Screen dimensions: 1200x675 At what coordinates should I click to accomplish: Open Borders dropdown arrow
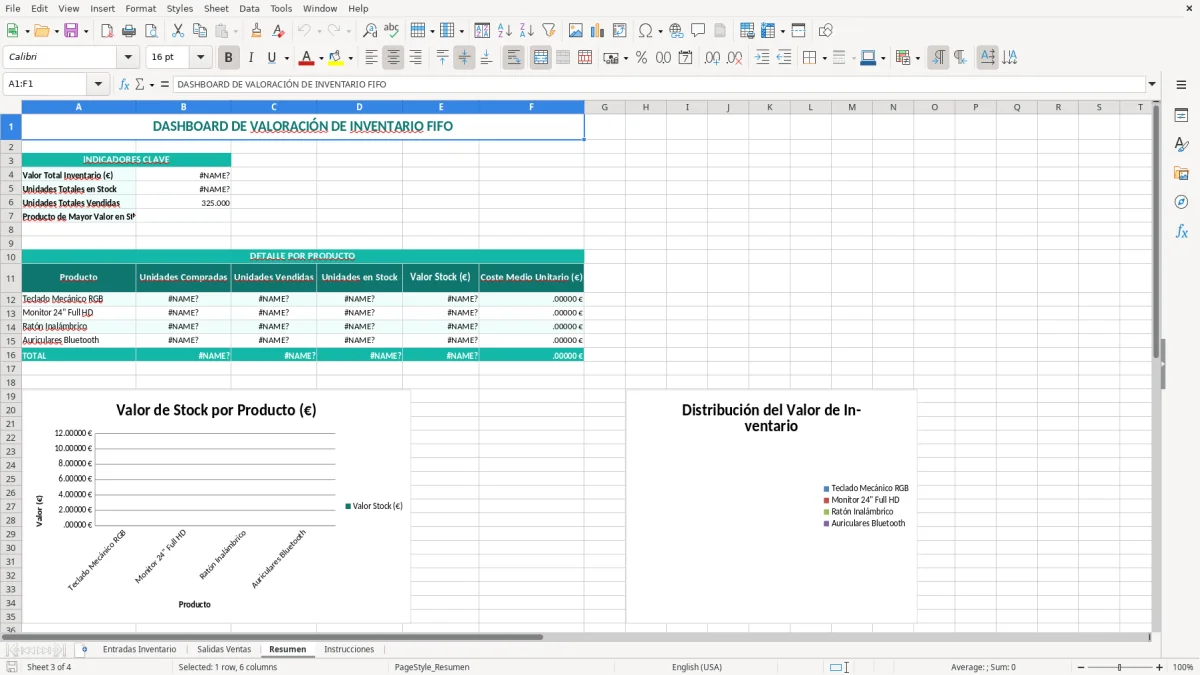(x=824, y=58)
